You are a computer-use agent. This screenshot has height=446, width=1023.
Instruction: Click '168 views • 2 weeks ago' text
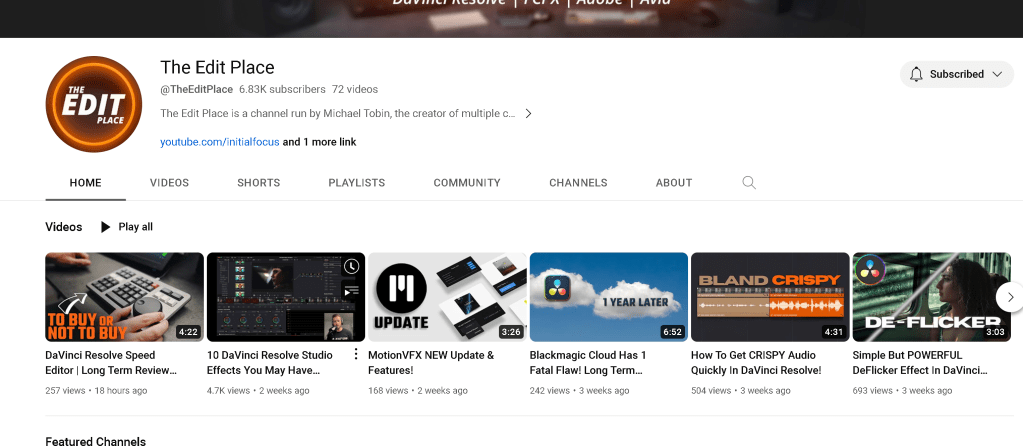point(418,391)
